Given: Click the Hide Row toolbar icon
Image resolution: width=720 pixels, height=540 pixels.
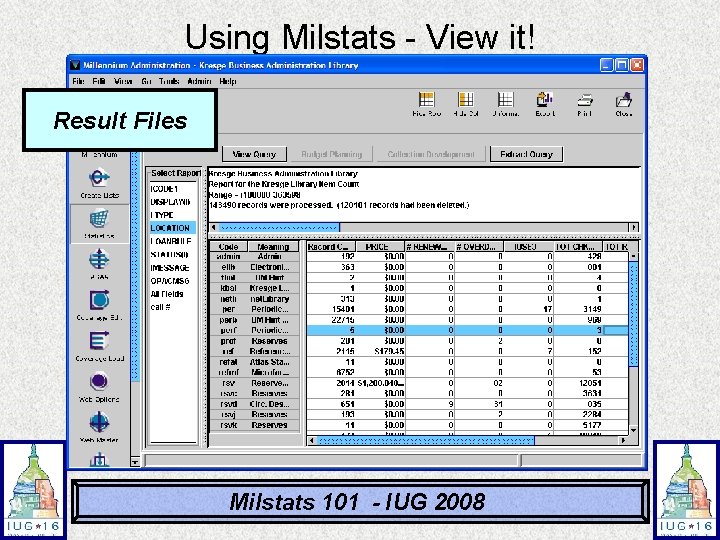Looking at the screenshot, I should point(426,104).
